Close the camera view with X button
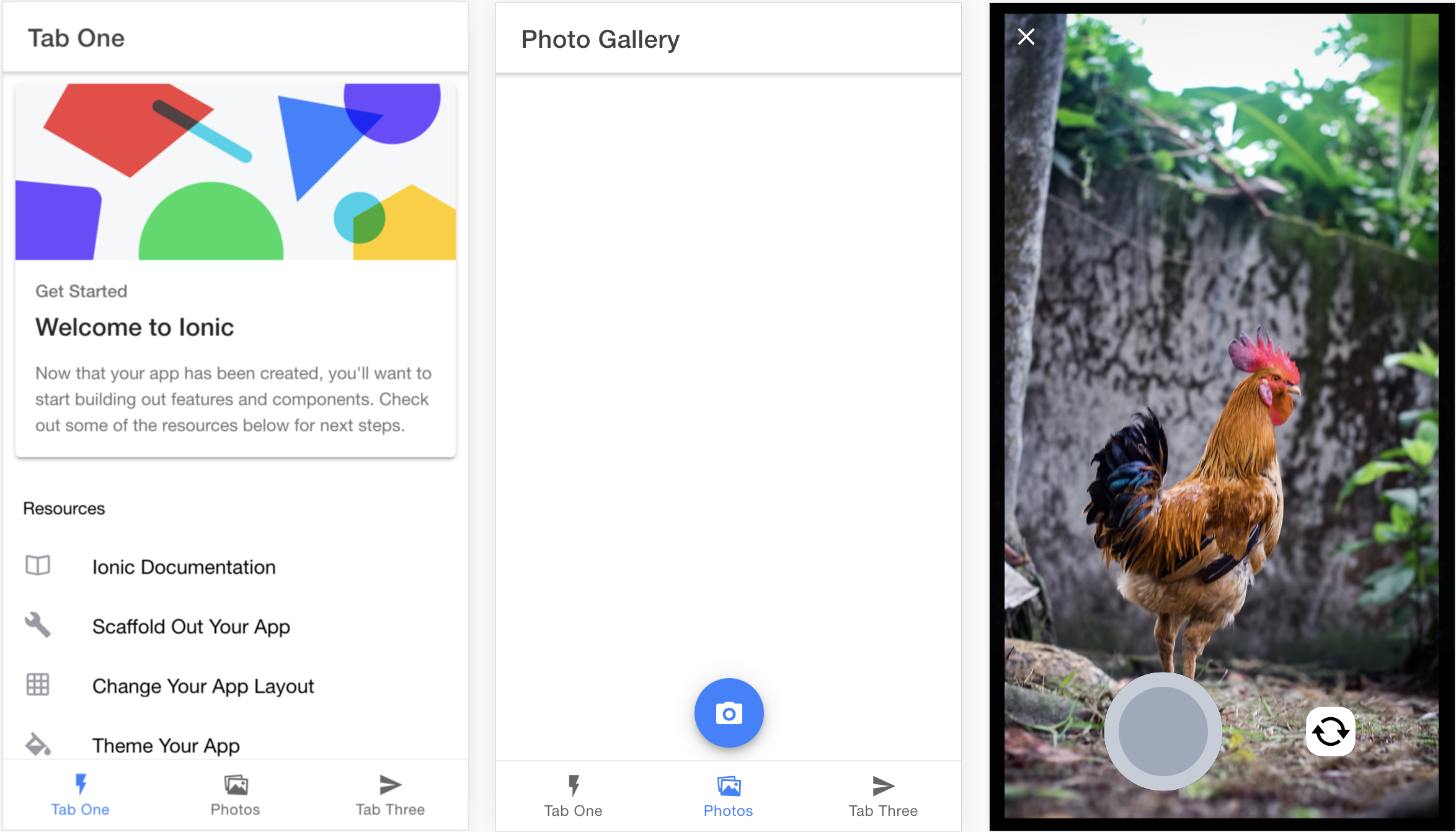 (1026, 37)
